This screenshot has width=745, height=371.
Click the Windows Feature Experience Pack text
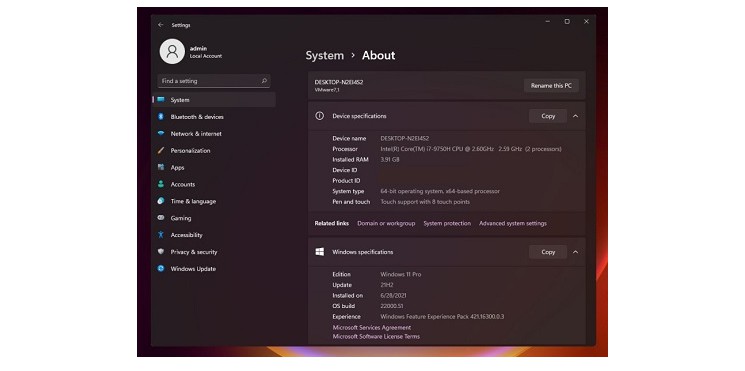pyautogui.click(x=442, y=316)
